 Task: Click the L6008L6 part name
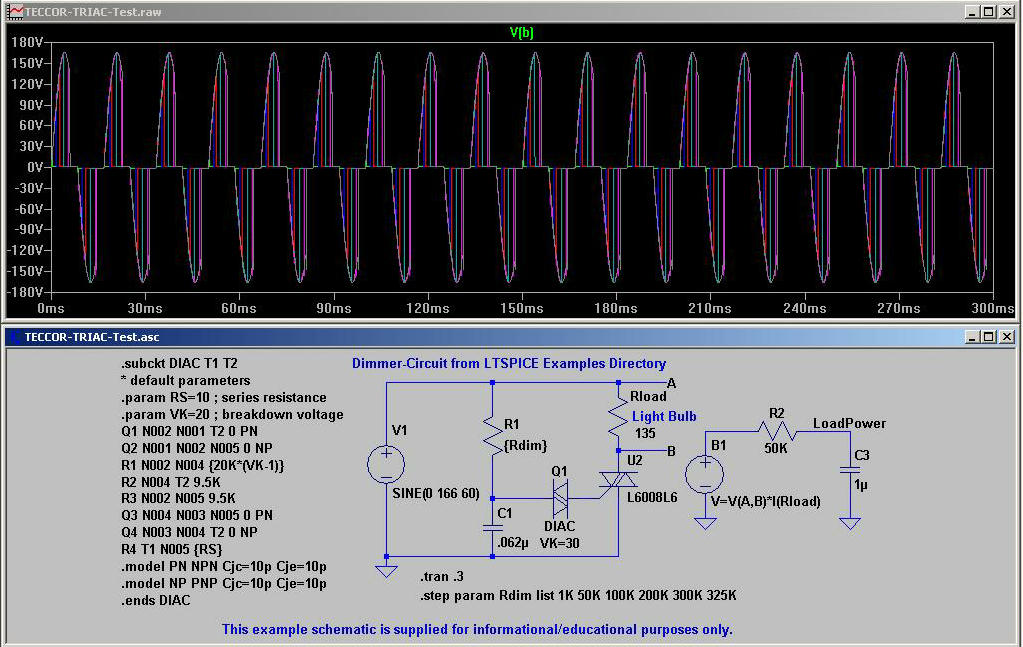pyautogui.click(x=652, y=498)
